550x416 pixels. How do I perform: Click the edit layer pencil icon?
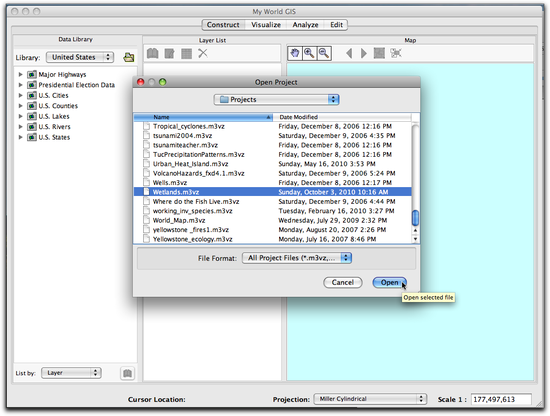click(x=169, y=54)
